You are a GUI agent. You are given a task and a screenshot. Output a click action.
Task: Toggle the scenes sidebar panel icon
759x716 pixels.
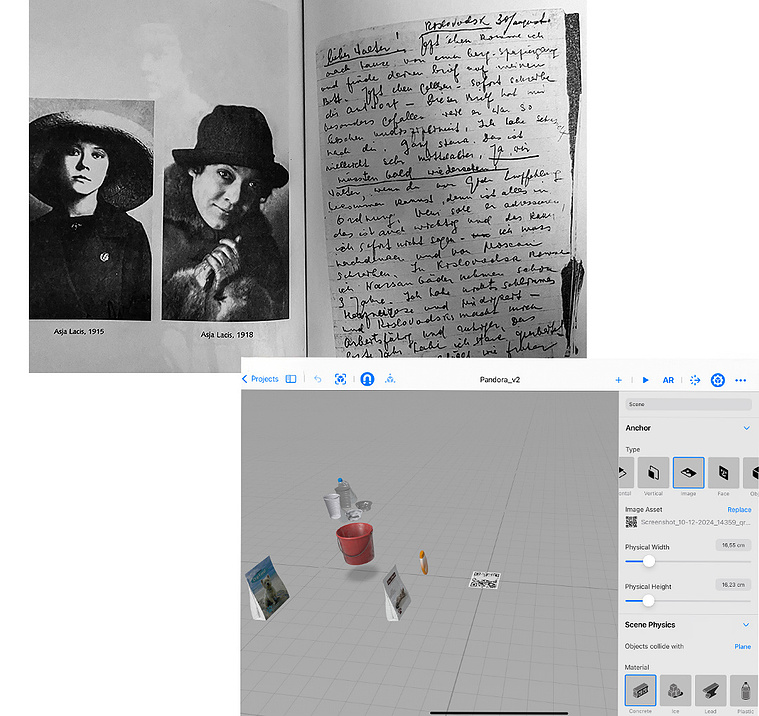click(x=291, y=379)
